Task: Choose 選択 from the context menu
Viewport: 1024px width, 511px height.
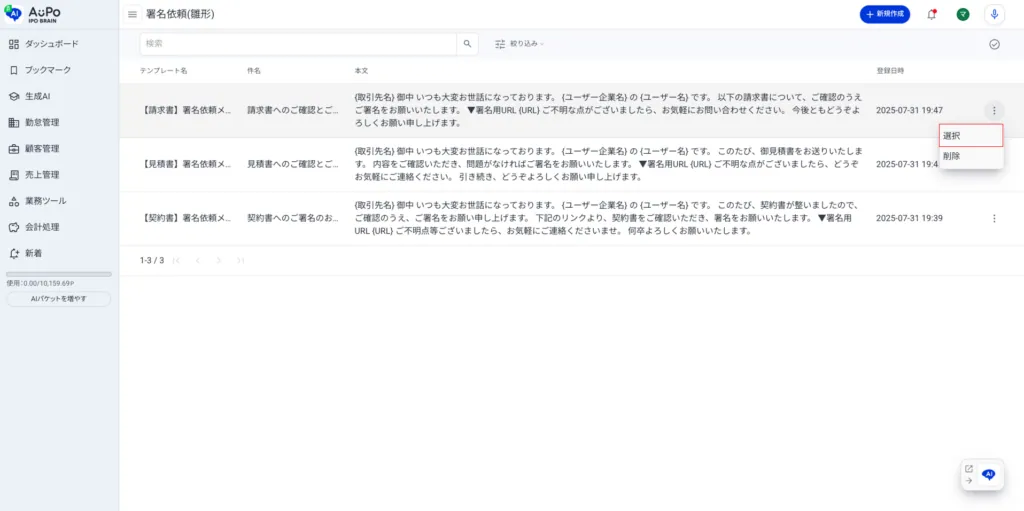Action: pyautogui.click(x=970, y=135)
